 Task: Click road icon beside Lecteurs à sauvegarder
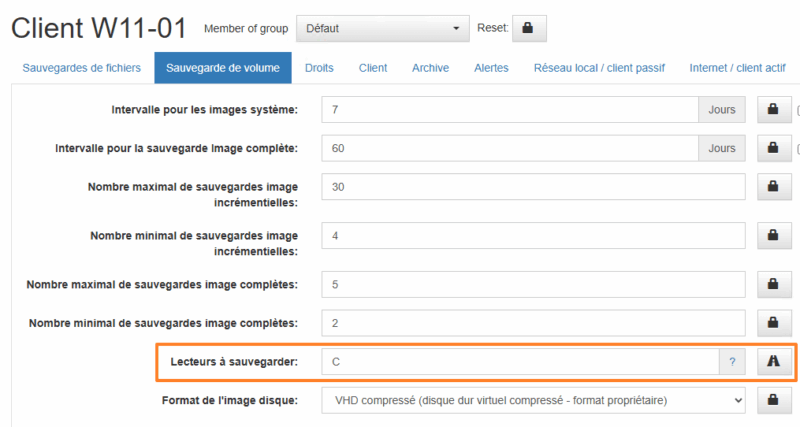point(772,362)
